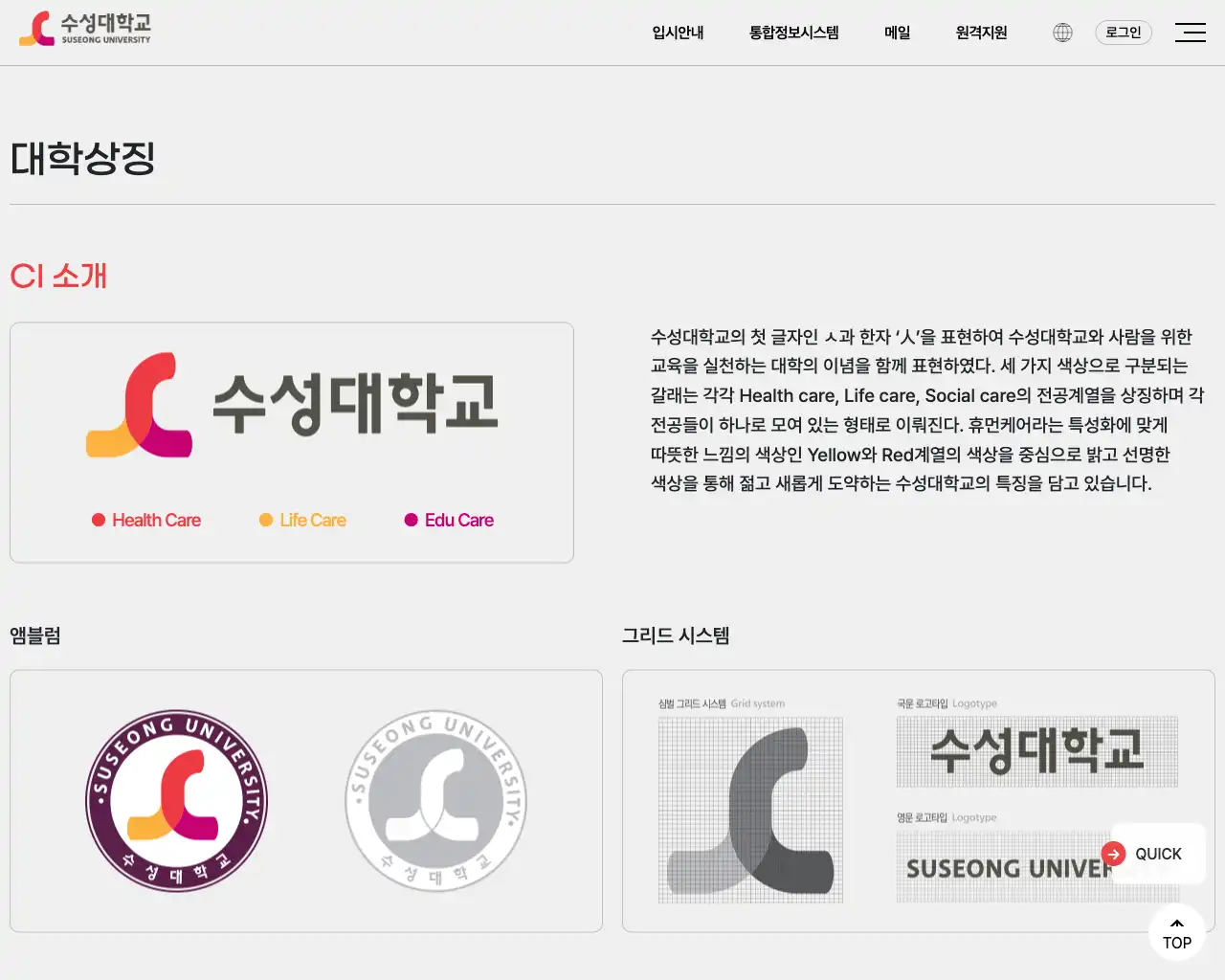Click the yellow Life Care color dot
This screenshot has height=980, width=1225.
coord(263,520)
